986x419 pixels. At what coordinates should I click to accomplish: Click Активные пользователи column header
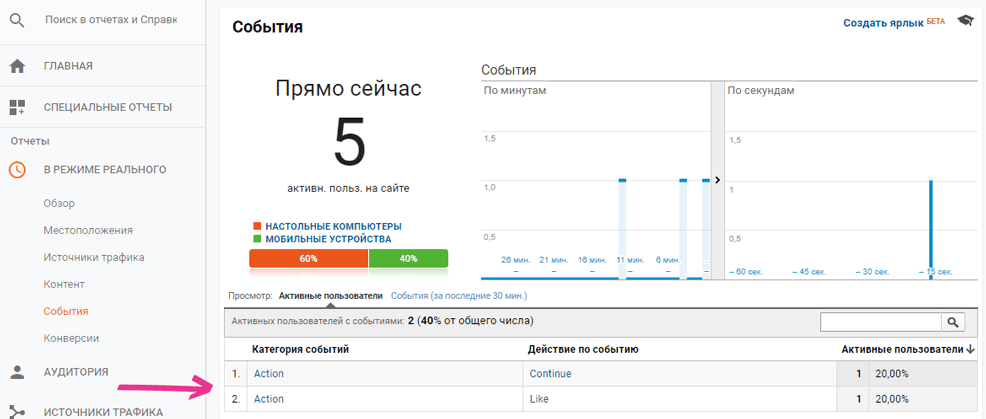tap(902, 349)
